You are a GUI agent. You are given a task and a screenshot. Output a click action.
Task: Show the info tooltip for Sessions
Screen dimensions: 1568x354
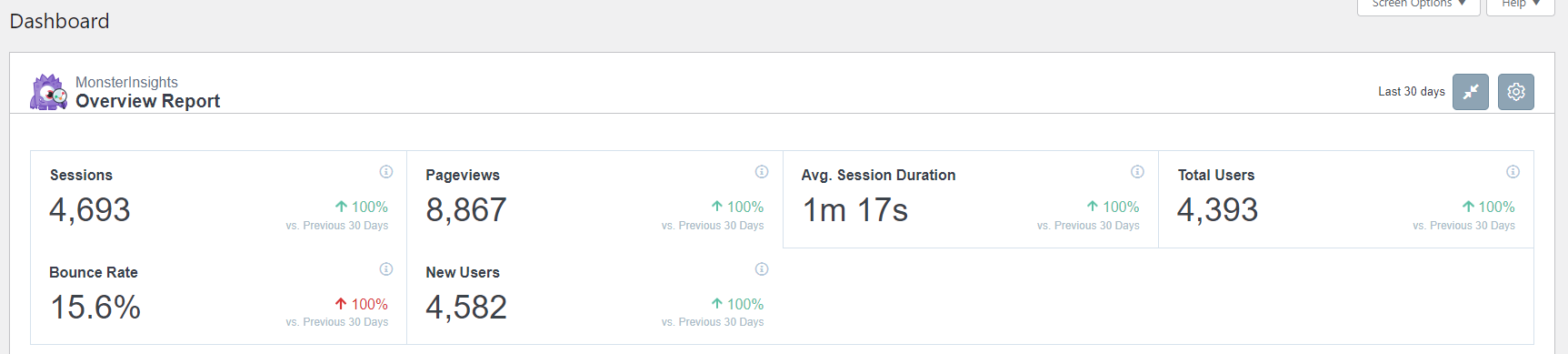coord(386,172)
